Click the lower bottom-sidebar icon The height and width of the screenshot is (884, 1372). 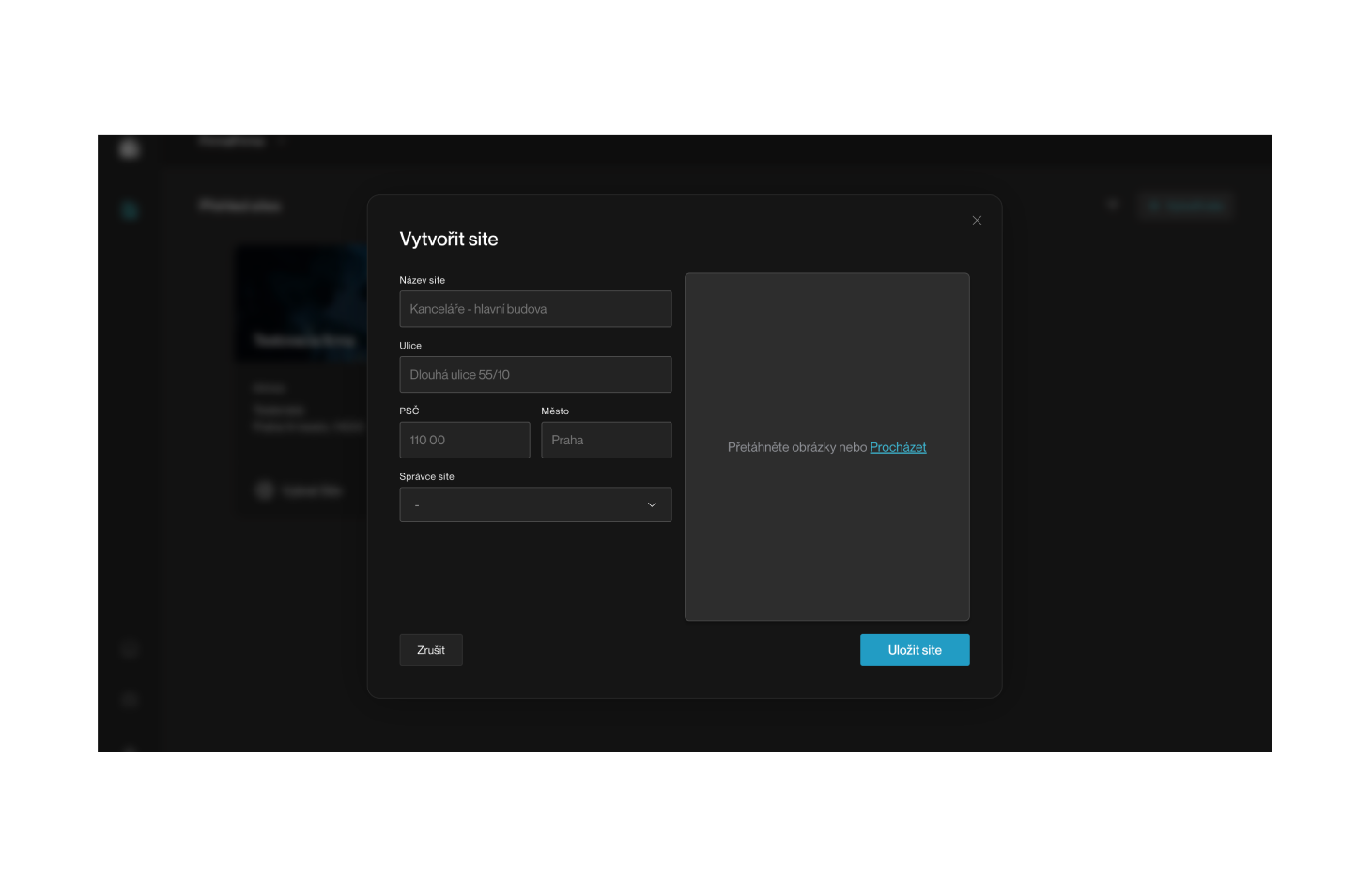(x=130, y=700)
